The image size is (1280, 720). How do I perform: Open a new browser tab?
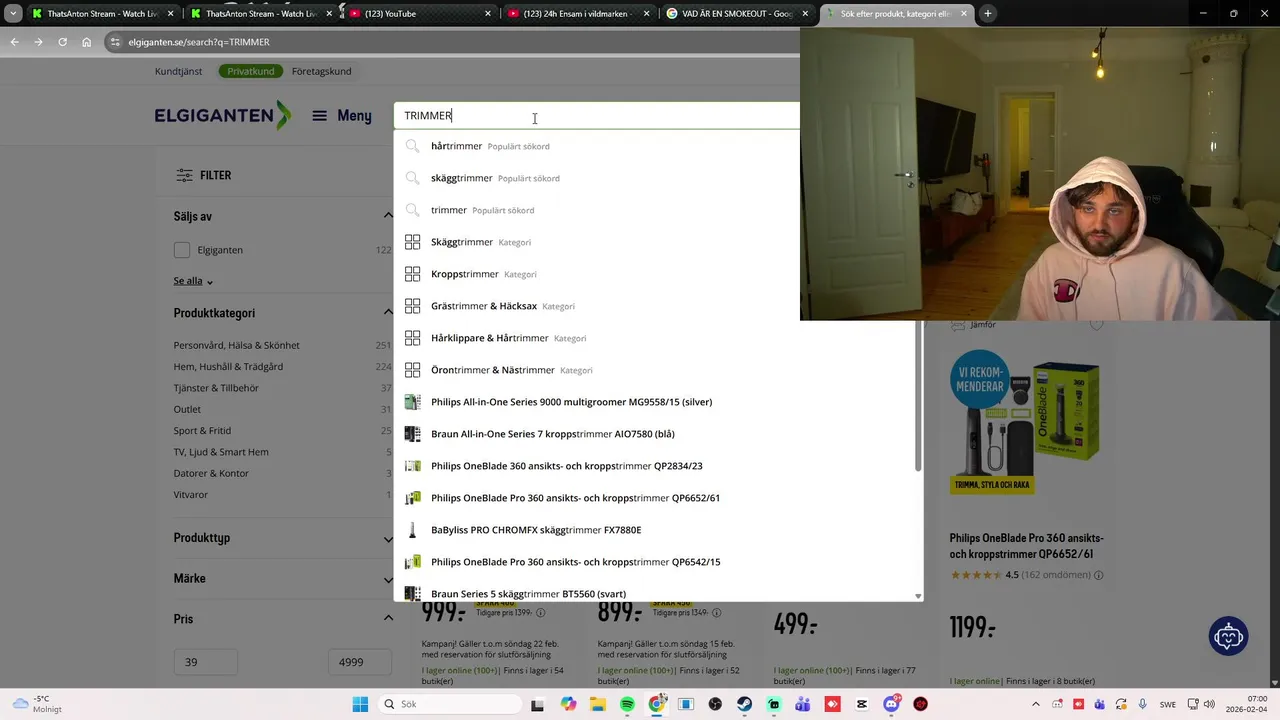(x=988, y=14)
